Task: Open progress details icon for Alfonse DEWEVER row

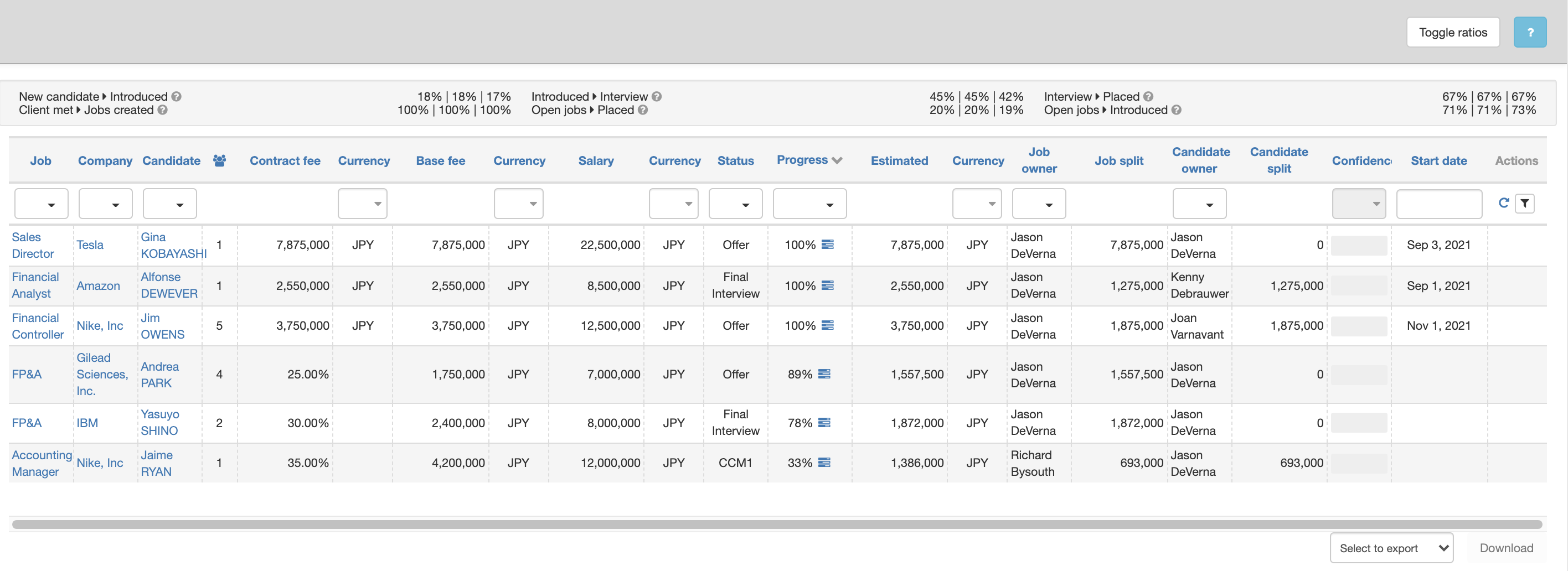Action: pyautogui.click(x=827, y=285)
